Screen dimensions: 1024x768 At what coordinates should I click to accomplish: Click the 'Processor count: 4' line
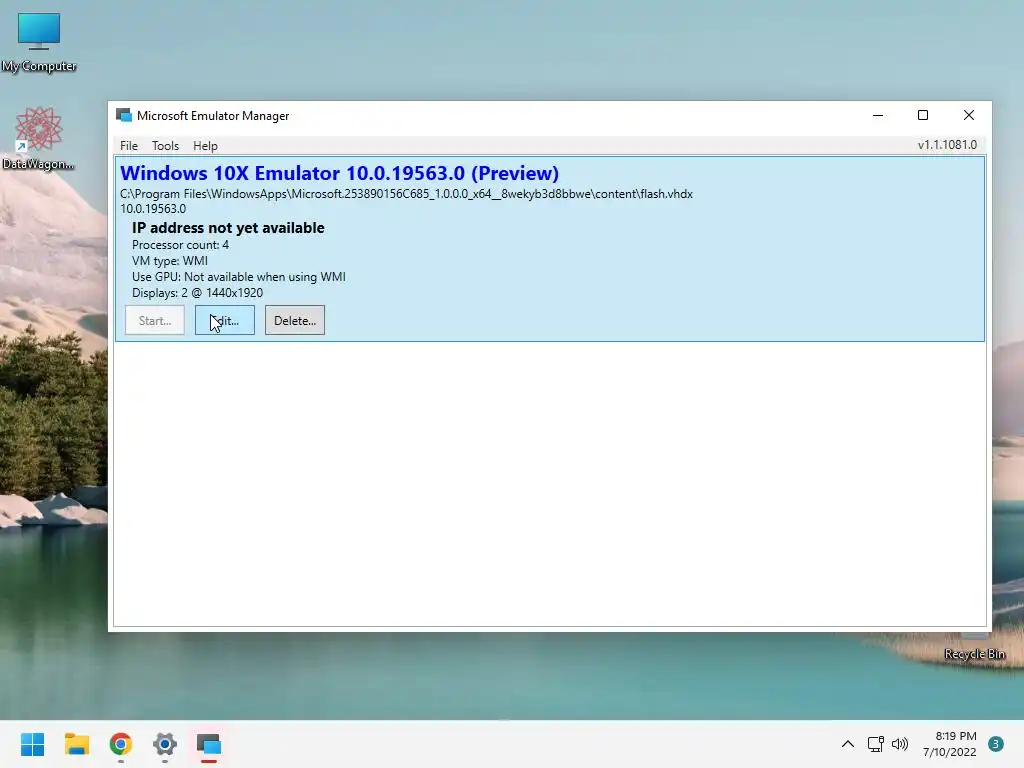click(x=180, y=245)
